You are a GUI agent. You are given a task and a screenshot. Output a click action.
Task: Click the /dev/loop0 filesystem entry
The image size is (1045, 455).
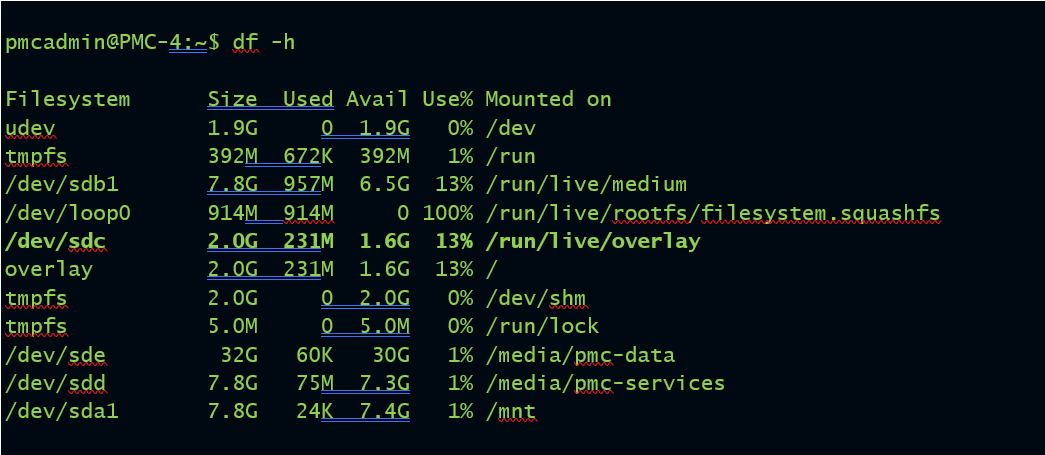tap(68, 213)
